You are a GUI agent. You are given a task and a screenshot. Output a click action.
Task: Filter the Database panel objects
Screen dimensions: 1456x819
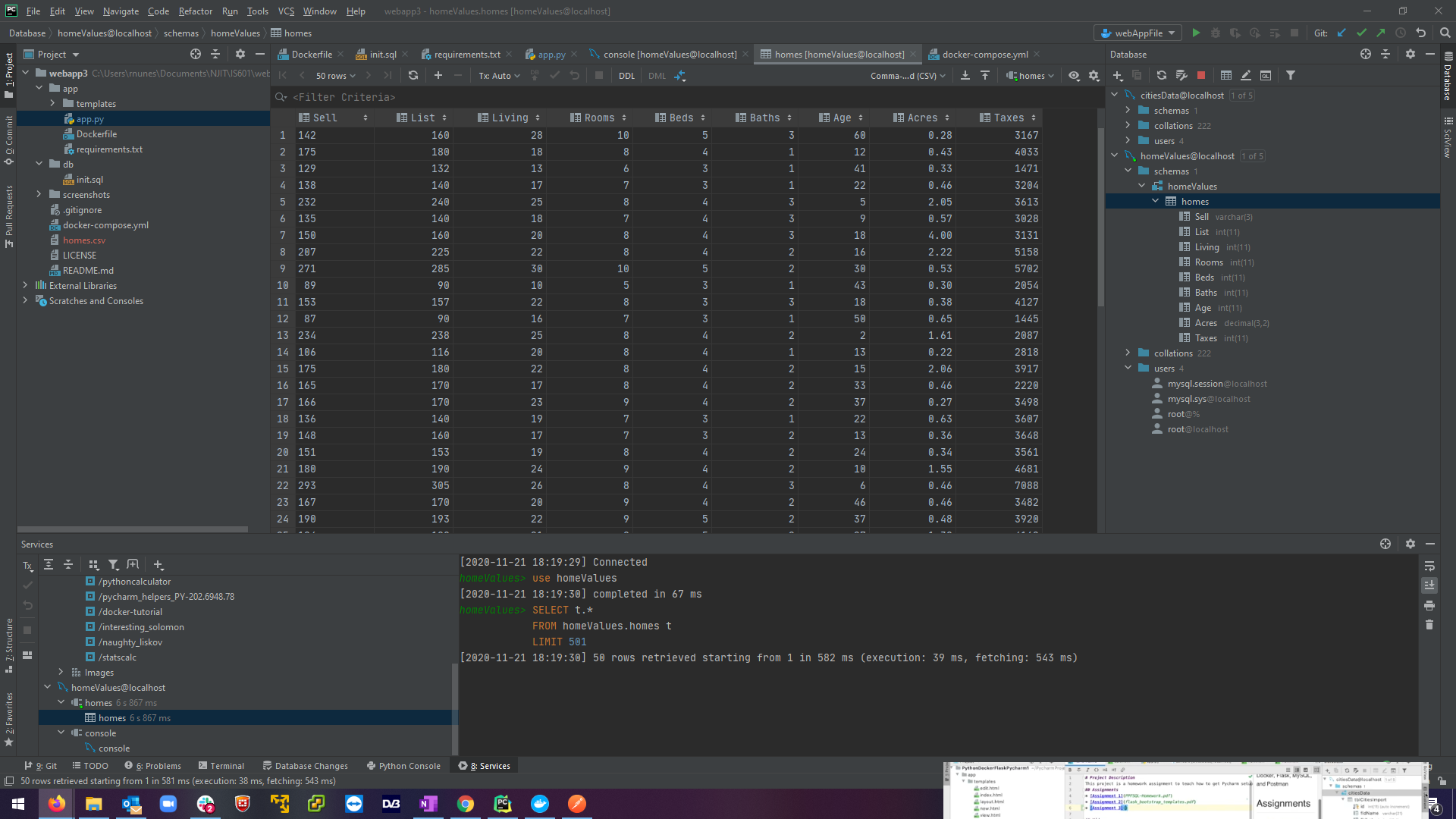(x=1291, y=75)
